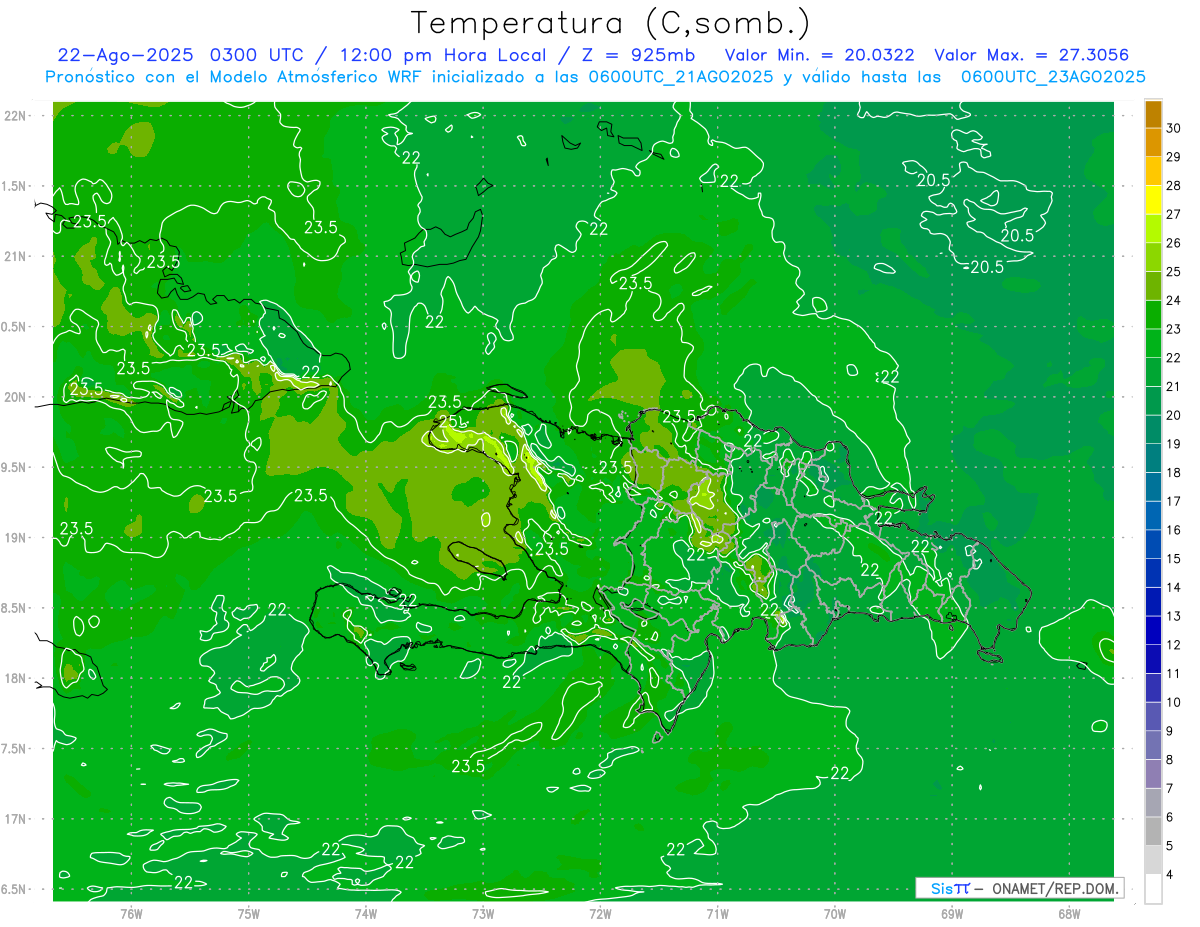Viewport: 1200px width, 927px height.
Task: Click the white legend swatch below 4
Action: pos(1153,888)
